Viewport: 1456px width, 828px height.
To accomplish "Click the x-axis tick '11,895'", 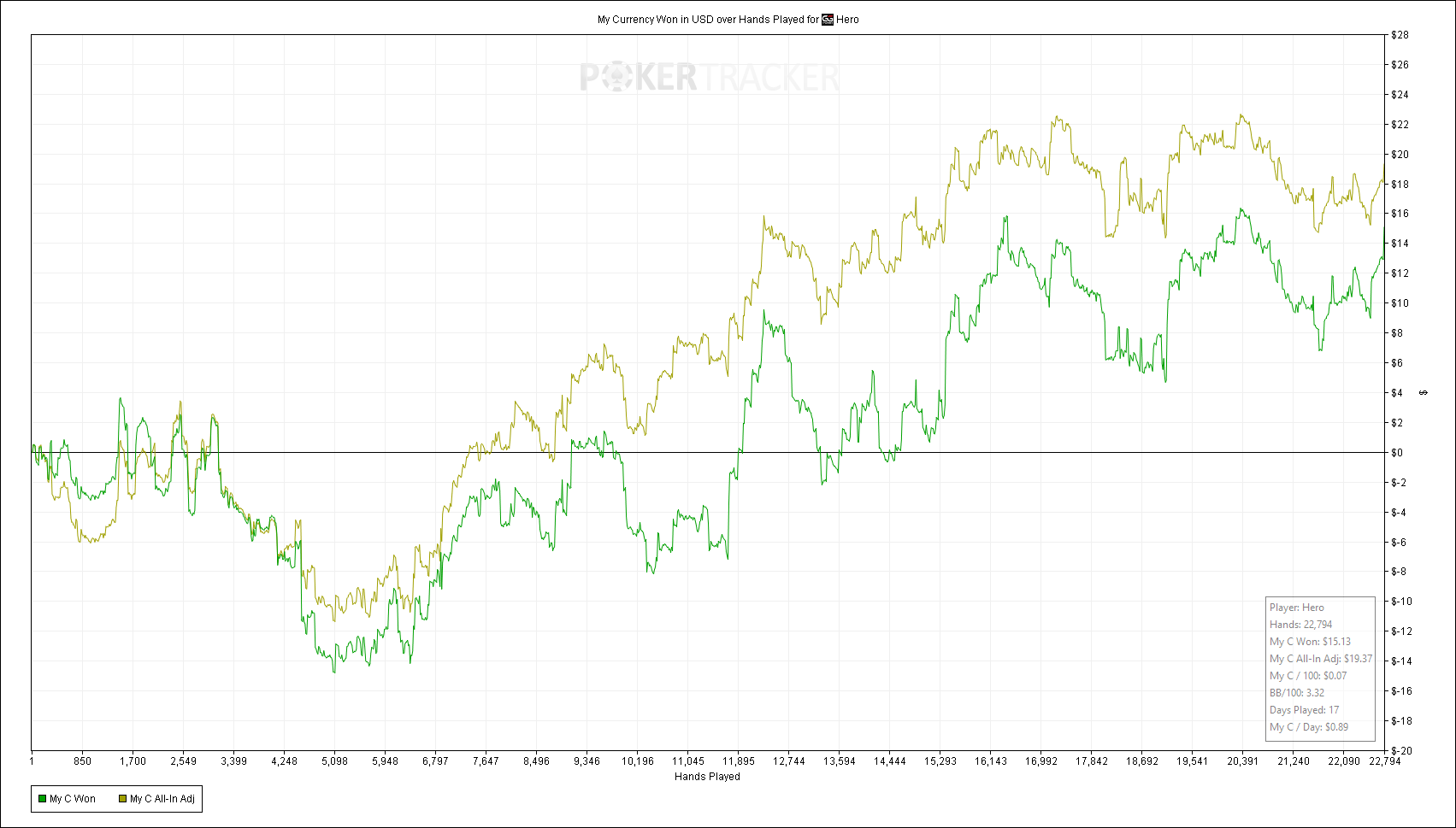I will point(738,761).
